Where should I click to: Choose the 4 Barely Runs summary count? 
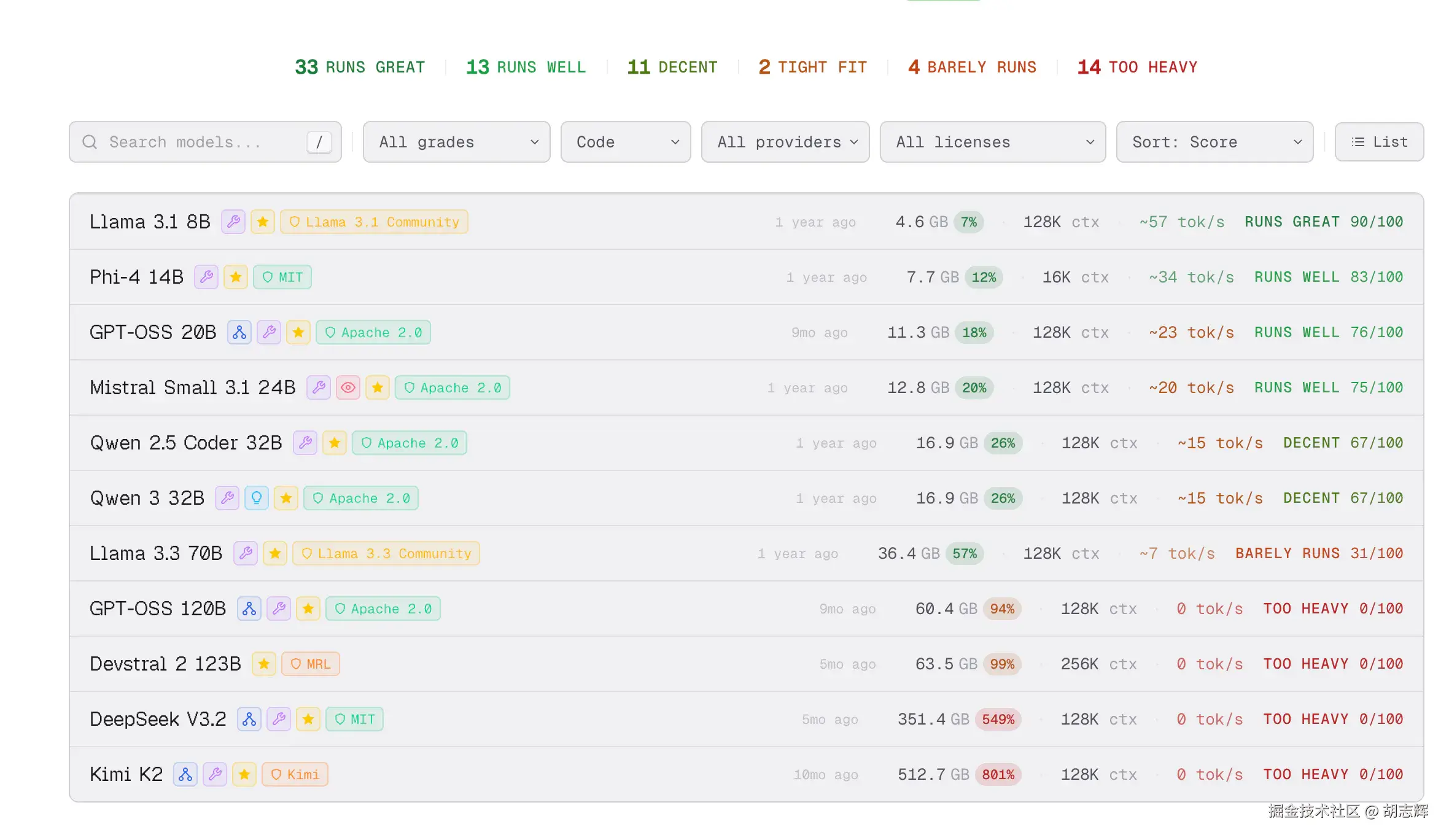coord(972,67)
